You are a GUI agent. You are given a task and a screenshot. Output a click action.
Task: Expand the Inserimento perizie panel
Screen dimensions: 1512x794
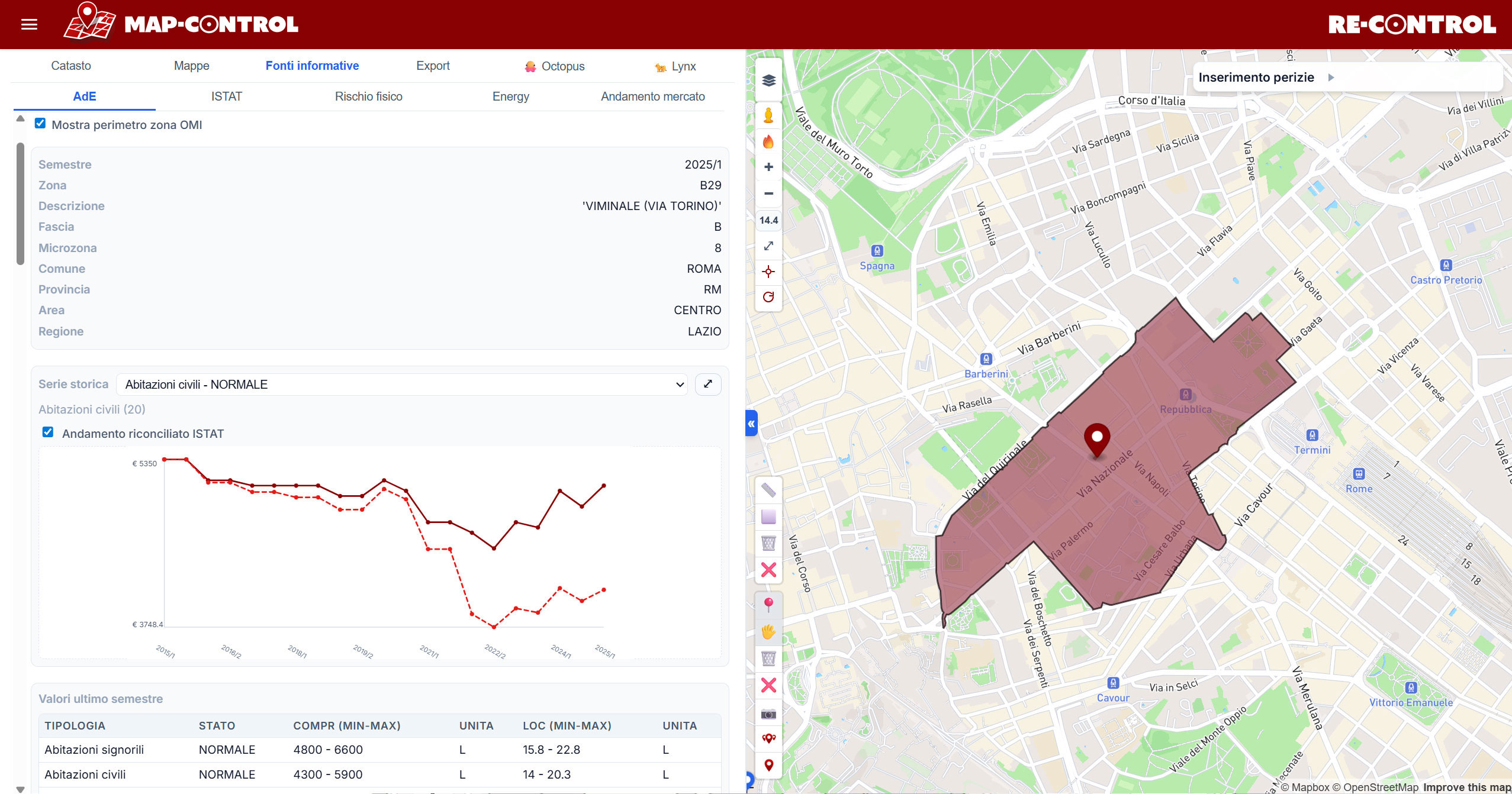[x=1331, y=78]
